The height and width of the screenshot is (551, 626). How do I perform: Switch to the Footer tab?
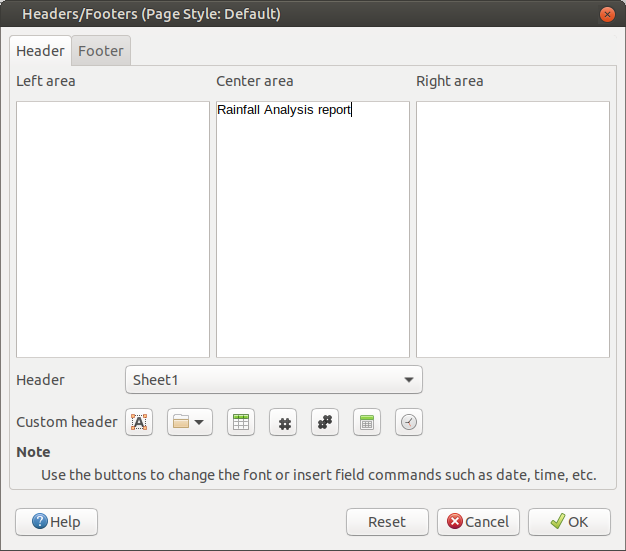(x=101, y=51)
